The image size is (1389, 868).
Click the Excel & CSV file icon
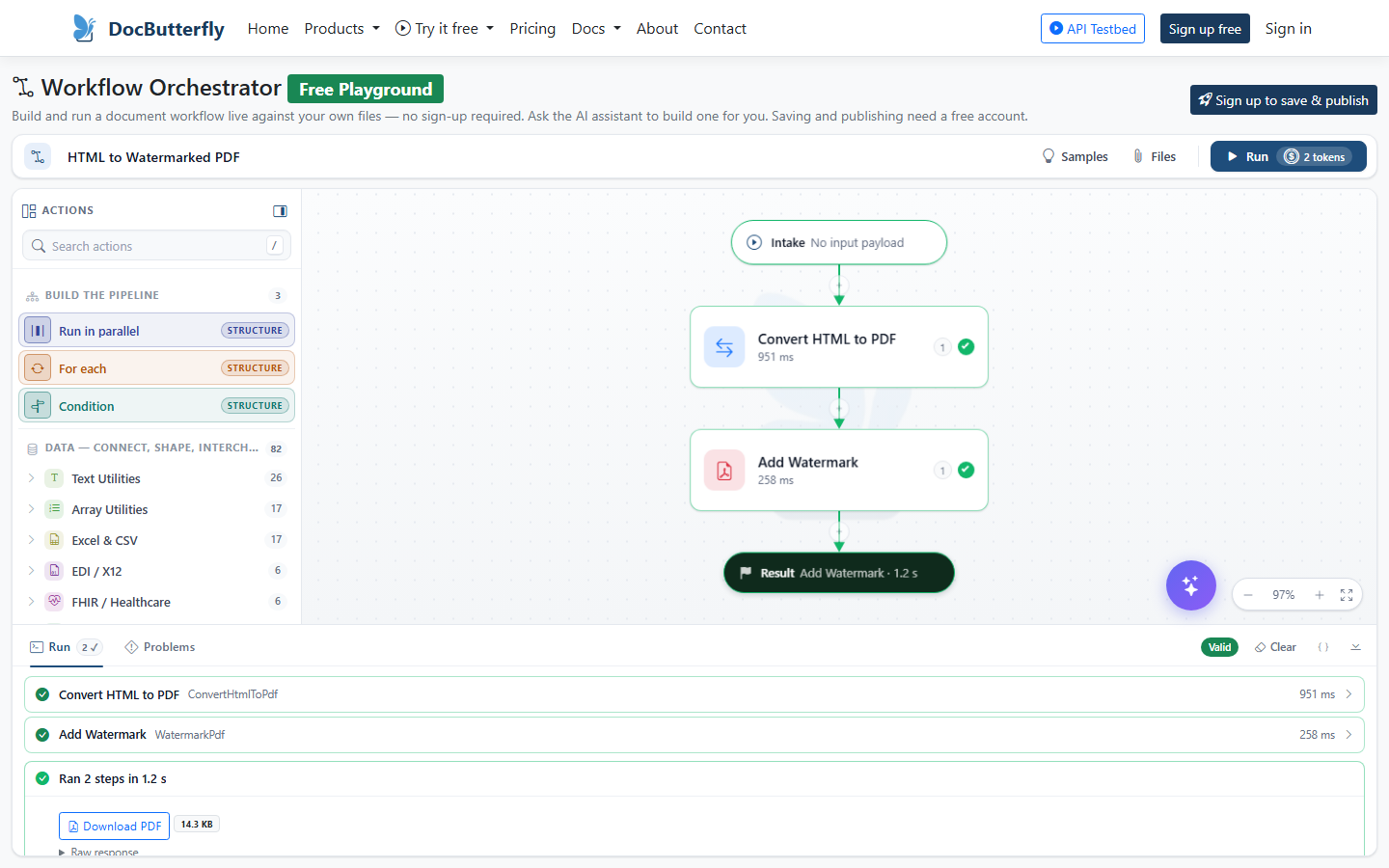[x=54, y=540]
